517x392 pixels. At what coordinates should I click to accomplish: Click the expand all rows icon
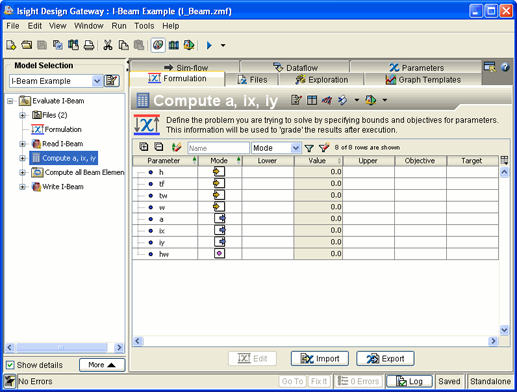point(144,147)
